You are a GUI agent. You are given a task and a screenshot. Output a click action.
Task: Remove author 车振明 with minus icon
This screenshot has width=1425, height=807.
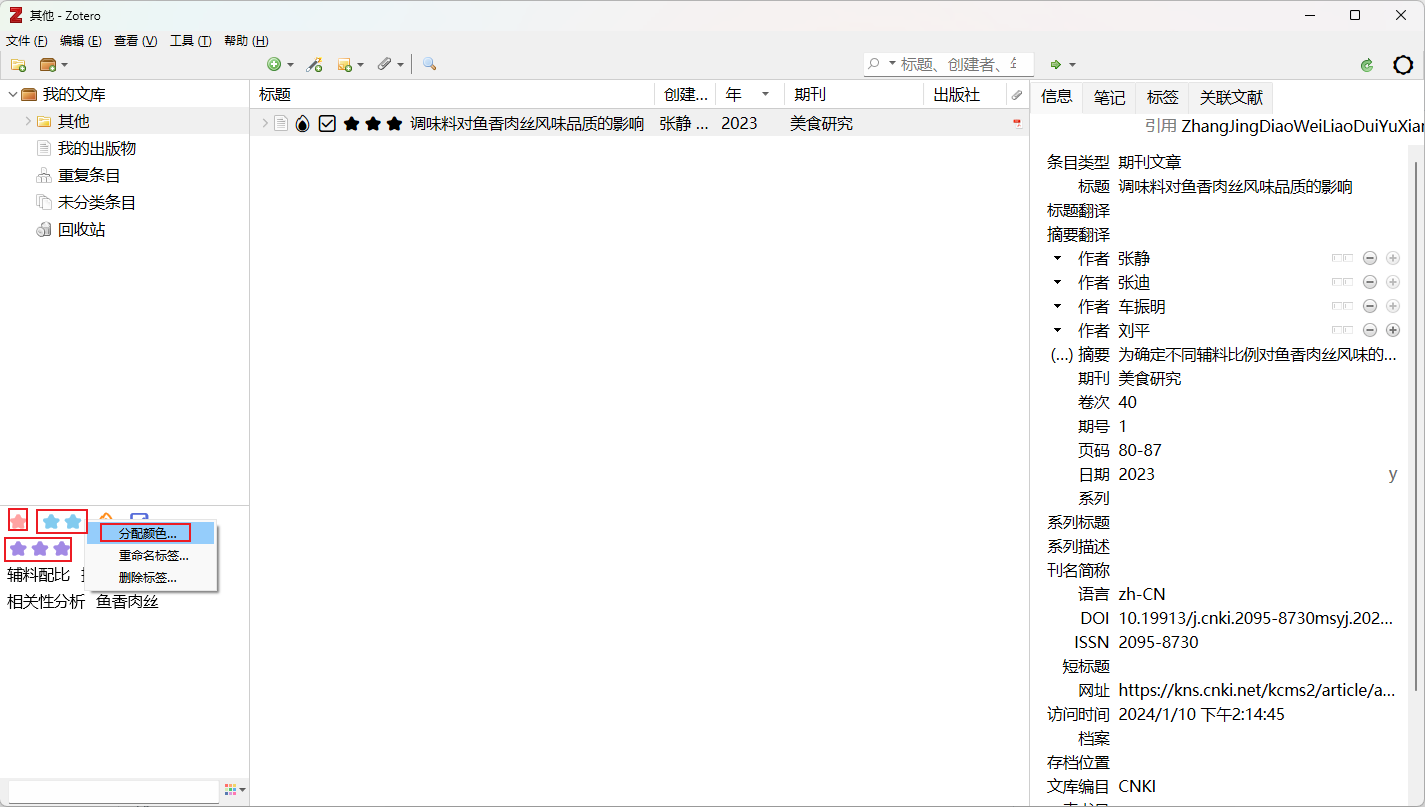pyautogui.click(x=1370, y=306)
